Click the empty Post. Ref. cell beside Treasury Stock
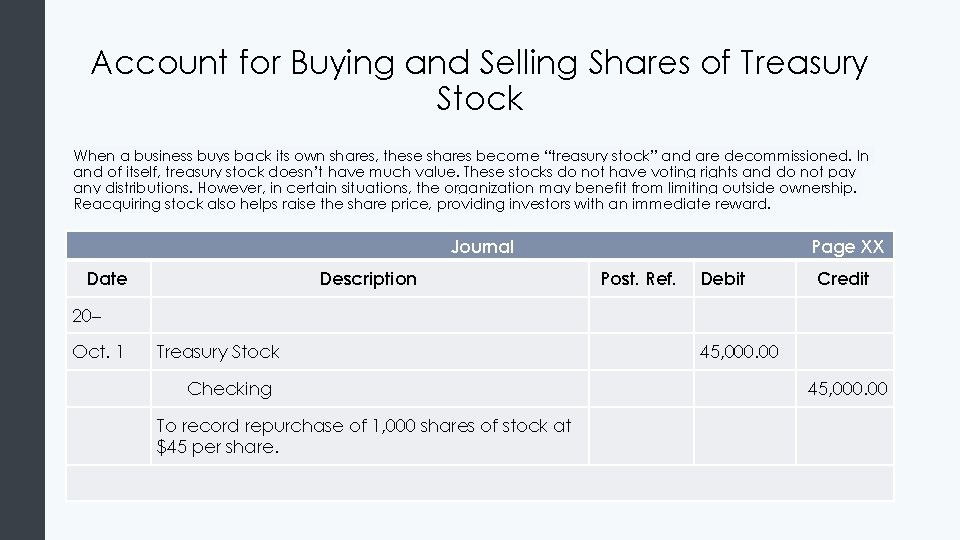 (x=640, y=352)
